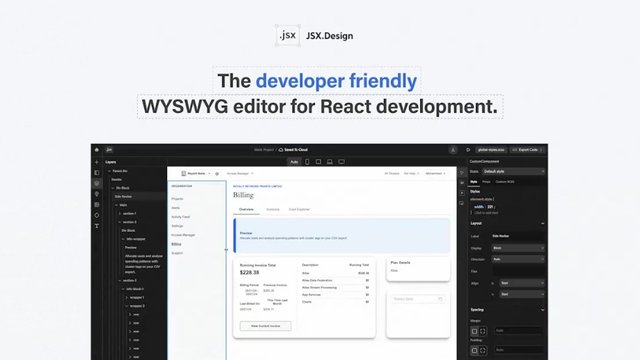Click the second icon in the right panel strip

tap(462, 183)
